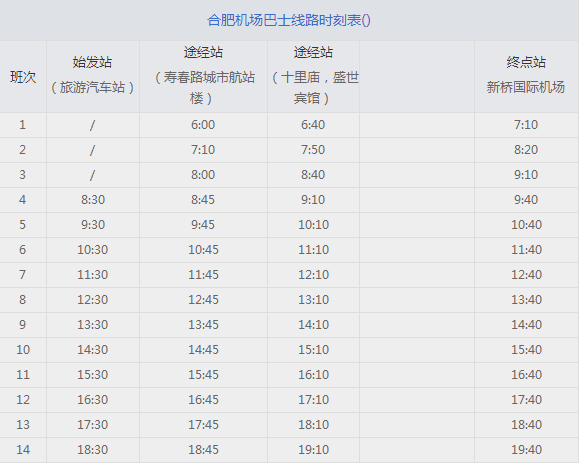
Task: Select the 8:45 time cell
Action: (x=203, y=200)
